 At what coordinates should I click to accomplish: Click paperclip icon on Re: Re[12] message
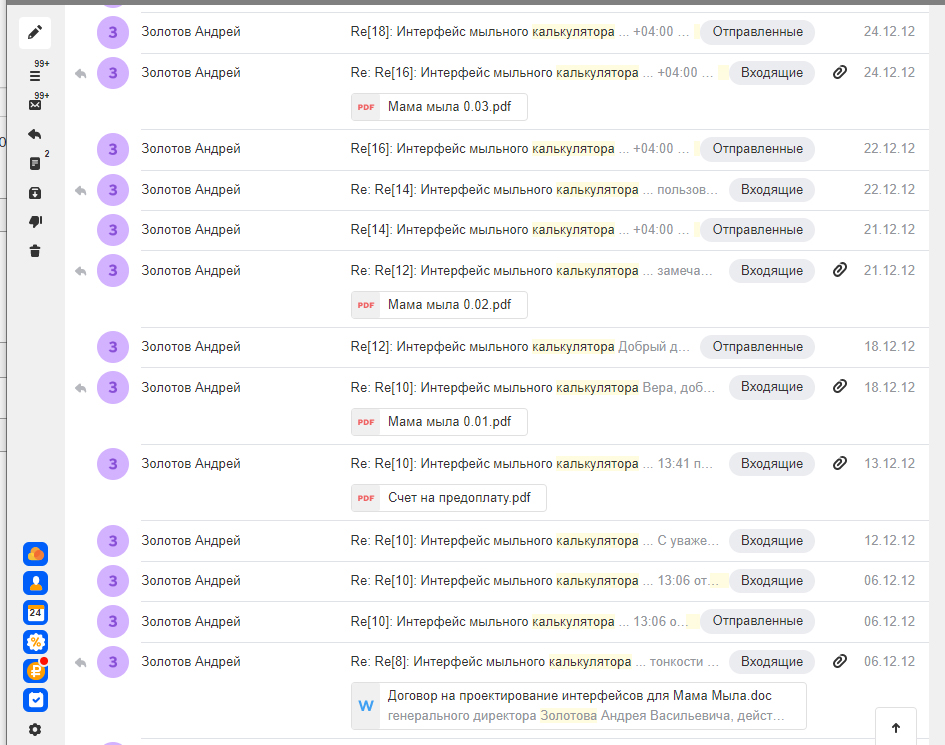pyautogui.click(x=840, y=270)
